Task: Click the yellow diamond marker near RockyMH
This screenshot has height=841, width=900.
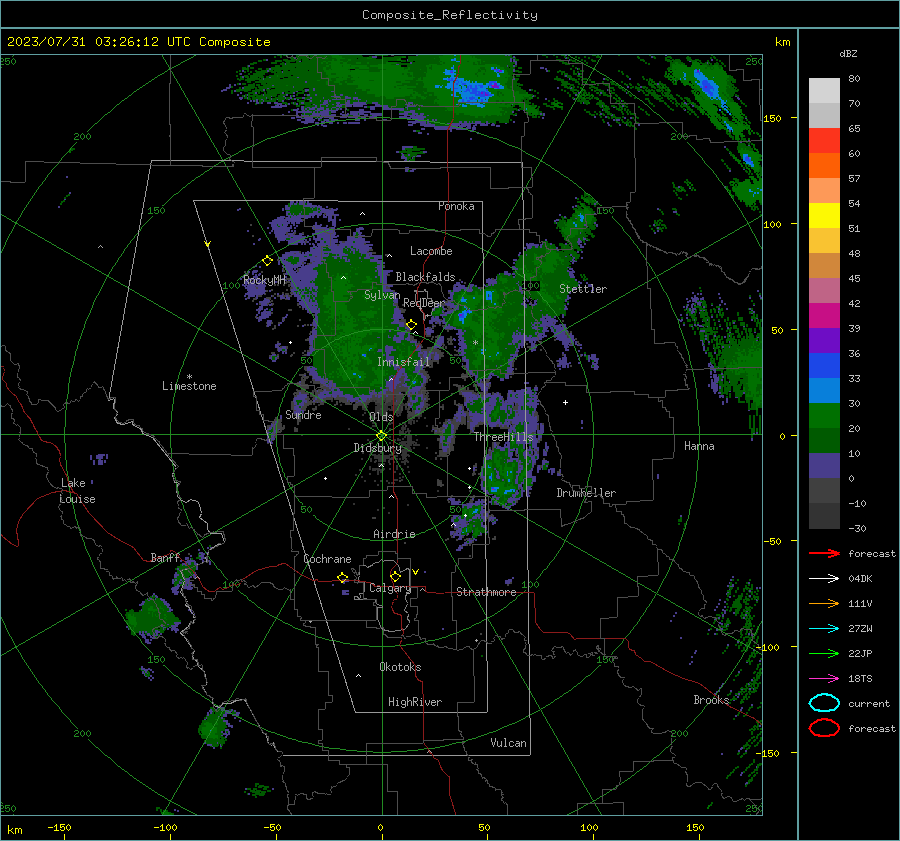Action: coord(267,261)
